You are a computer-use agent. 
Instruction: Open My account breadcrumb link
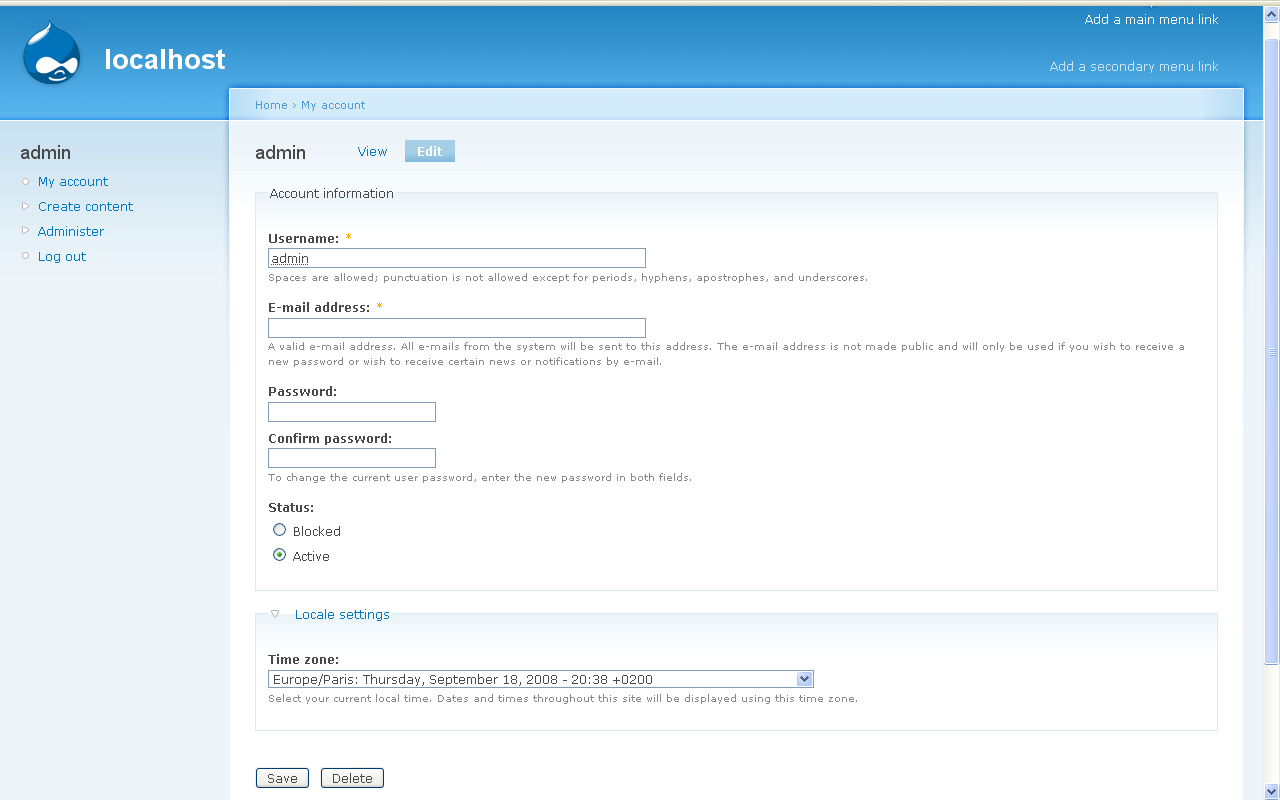(333, 105)
